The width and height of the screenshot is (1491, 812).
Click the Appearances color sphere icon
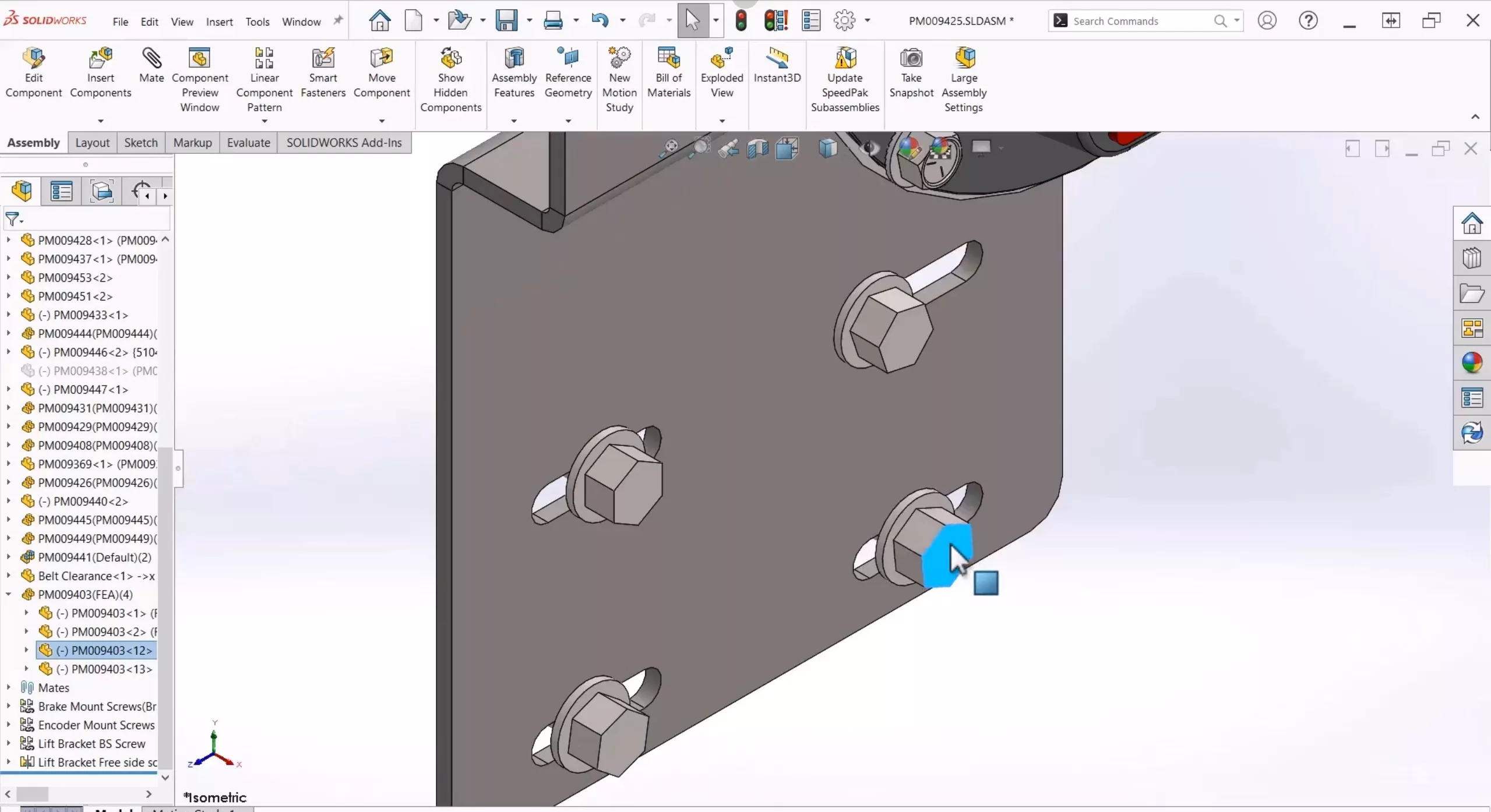coord(1471,362)
